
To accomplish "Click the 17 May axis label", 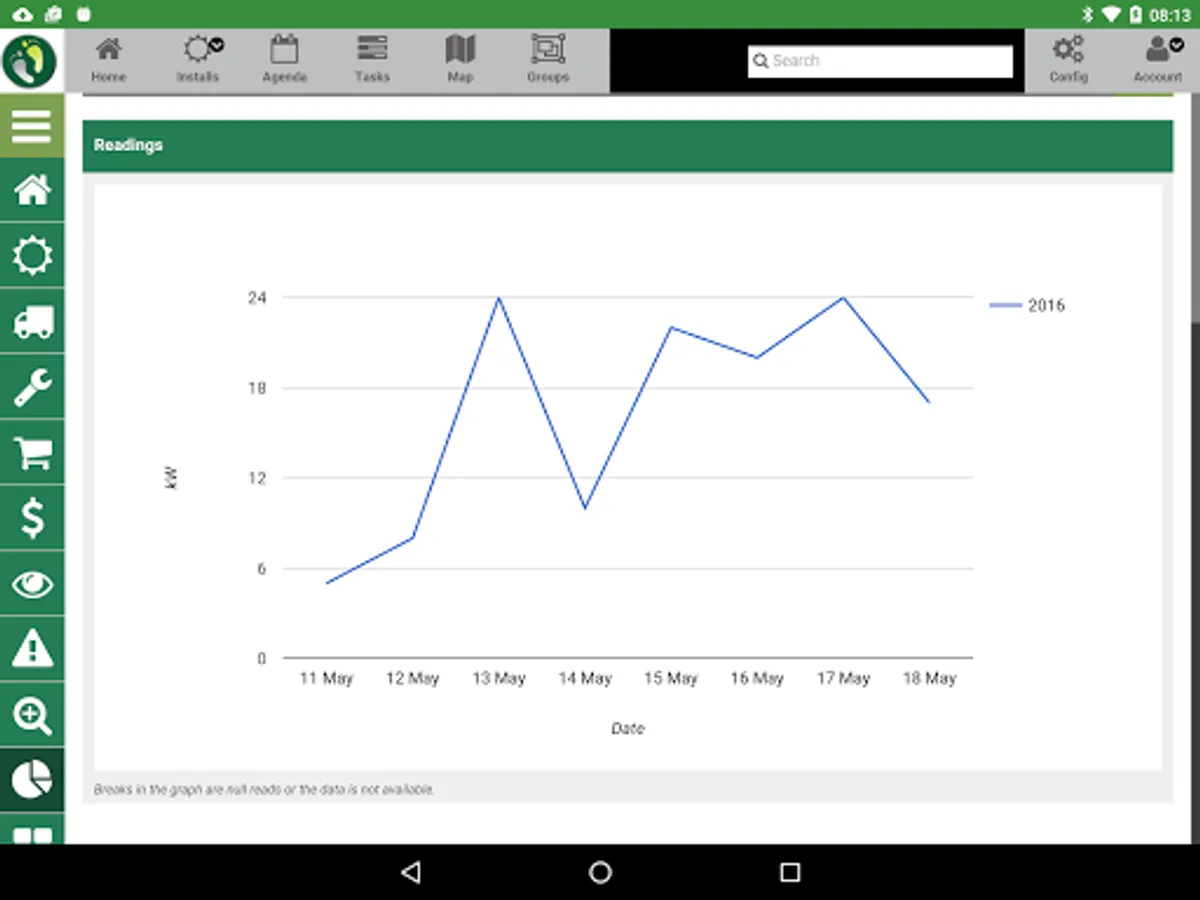I will (843, 678).
